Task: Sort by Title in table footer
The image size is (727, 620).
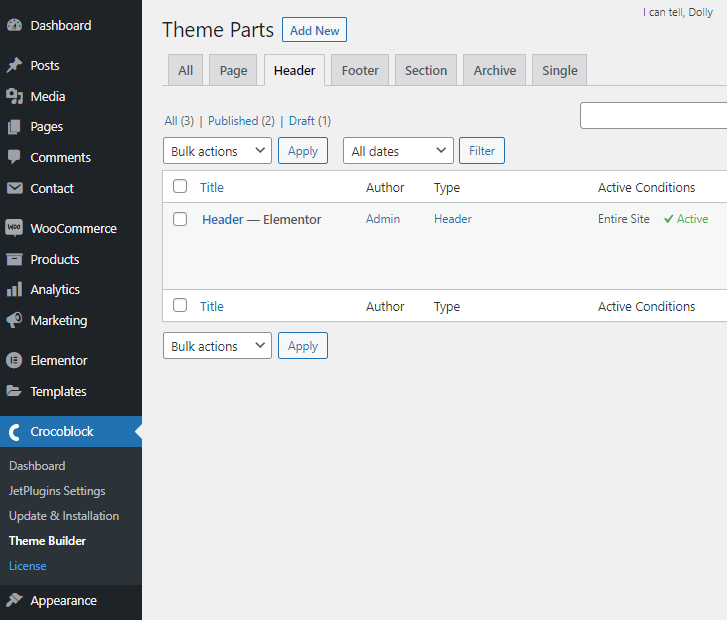Action: (x=212, y=307)
